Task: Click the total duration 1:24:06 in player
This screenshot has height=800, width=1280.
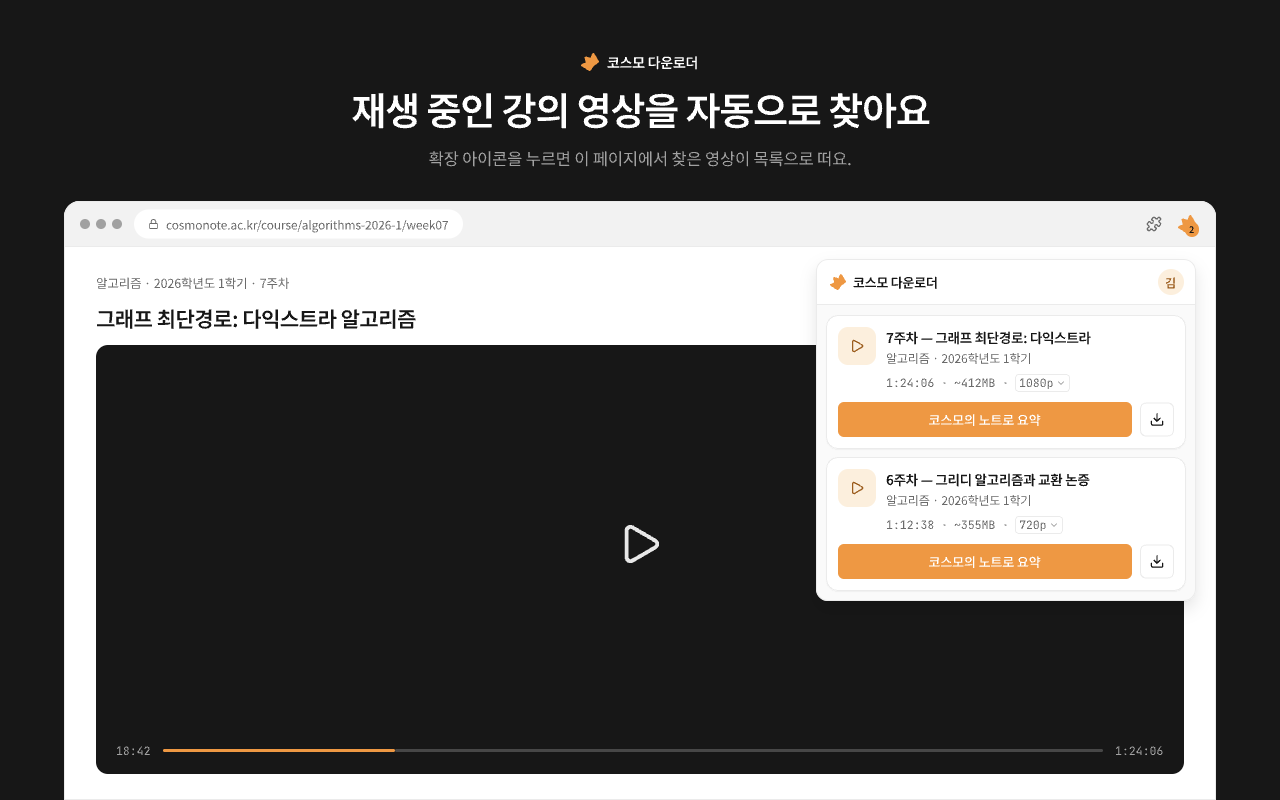Action: (1139, 751)
